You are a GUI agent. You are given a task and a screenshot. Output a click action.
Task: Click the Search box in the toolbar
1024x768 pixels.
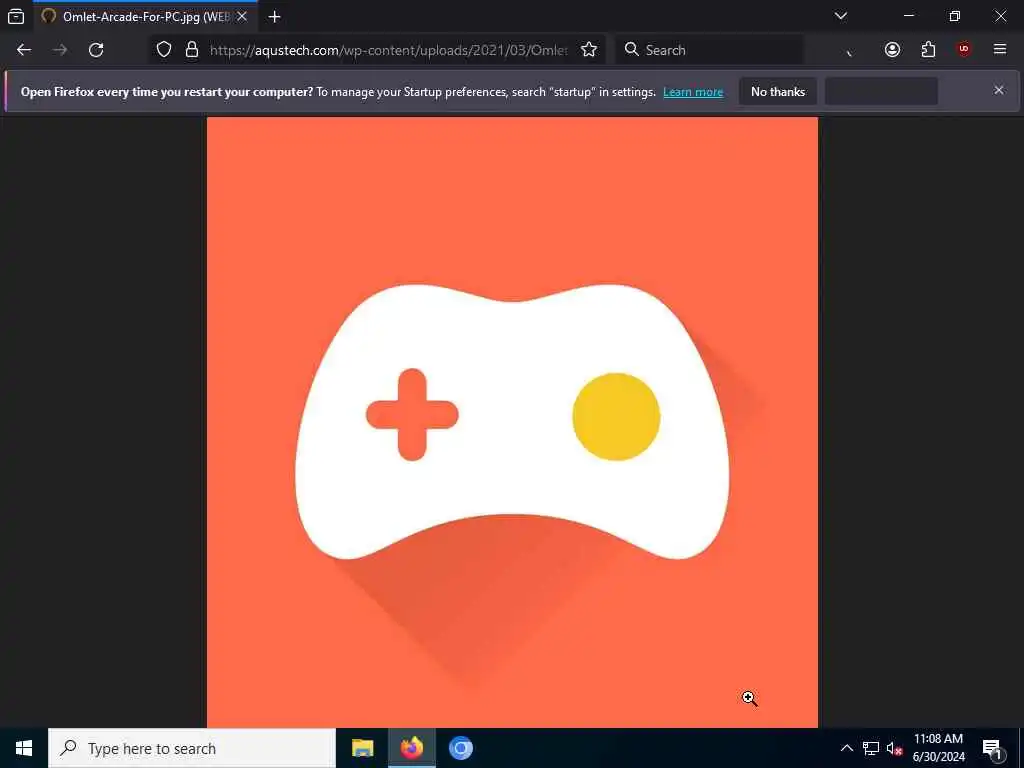tap(710, 50)
